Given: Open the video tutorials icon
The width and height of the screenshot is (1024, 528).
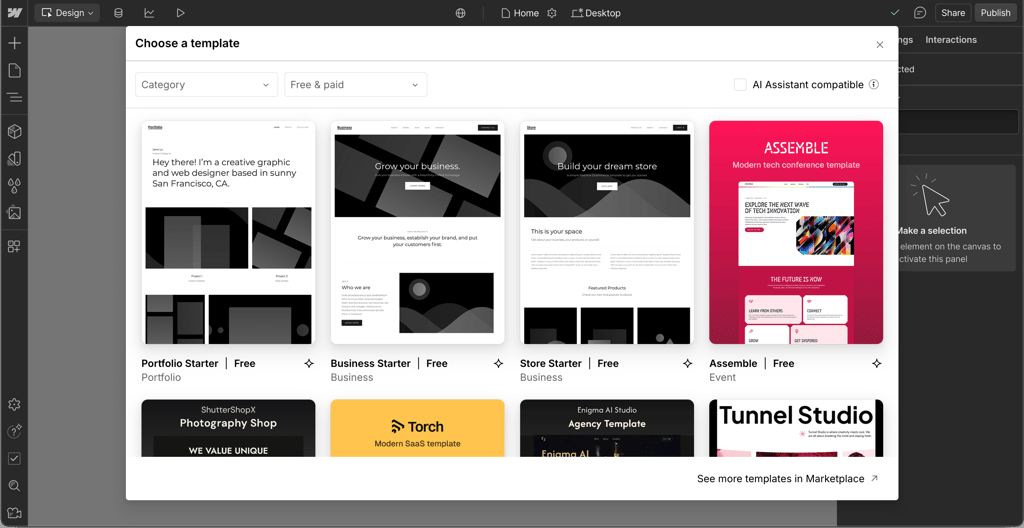Looking at the screenshot, I should tap(14, 513).
